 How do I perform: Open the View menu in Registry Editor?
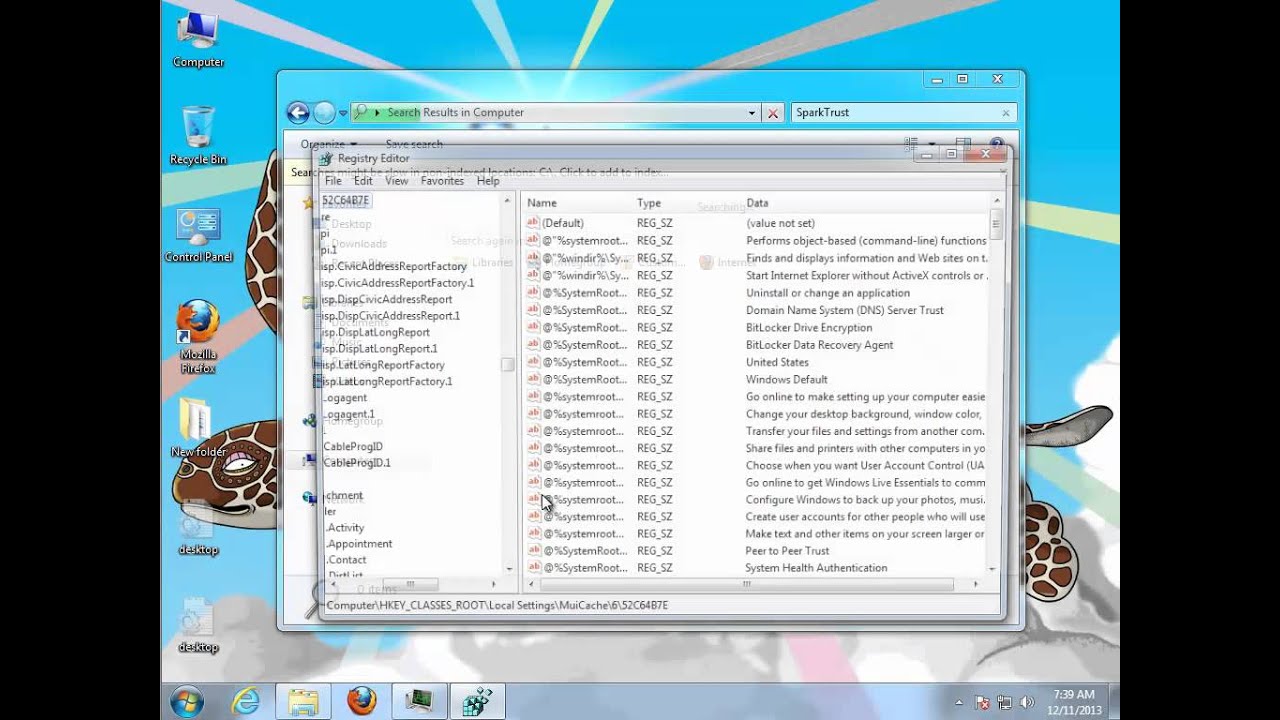pyautogui.click(x=397, y=181)
